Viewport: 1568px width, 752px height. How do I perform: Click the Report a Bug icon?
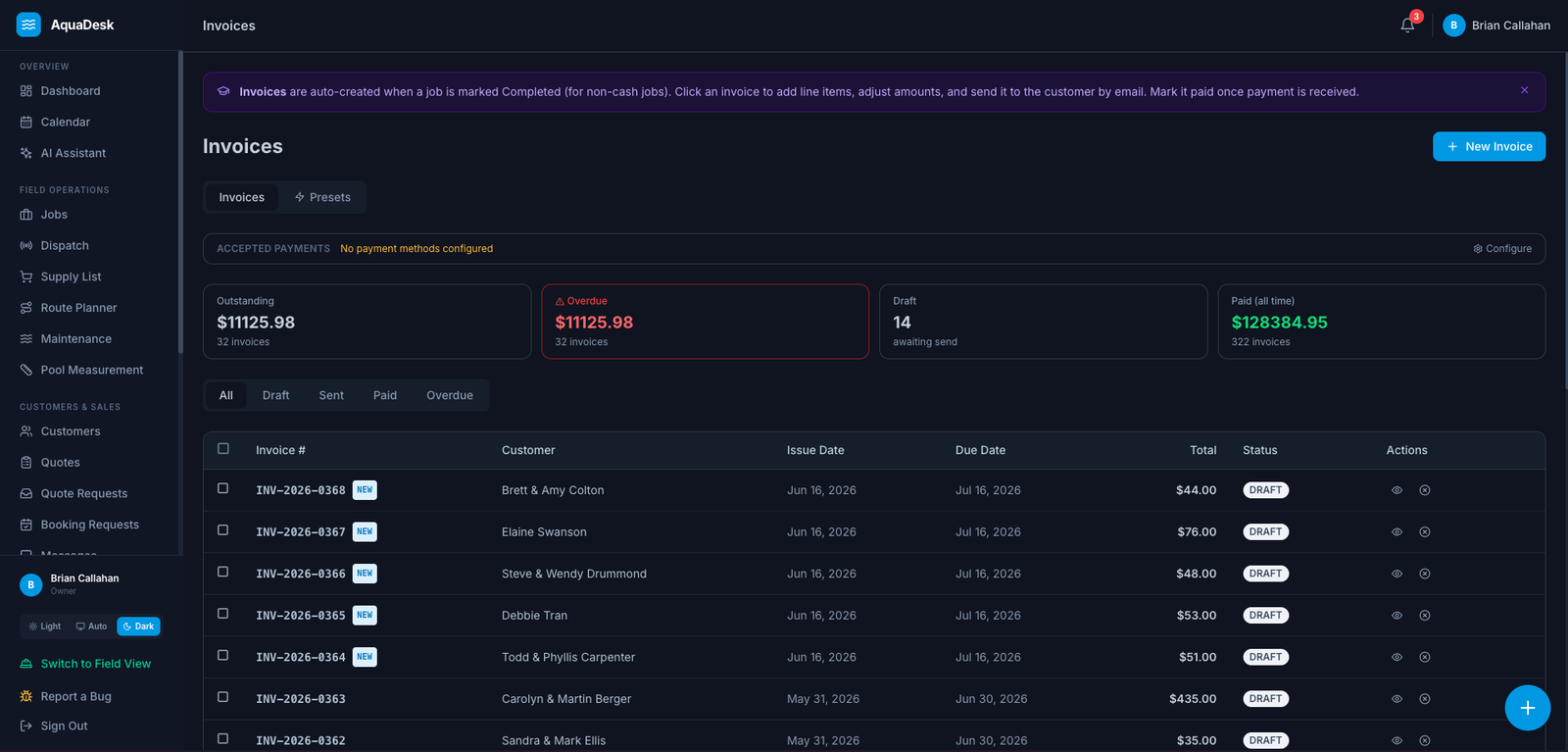coord(26,696)
